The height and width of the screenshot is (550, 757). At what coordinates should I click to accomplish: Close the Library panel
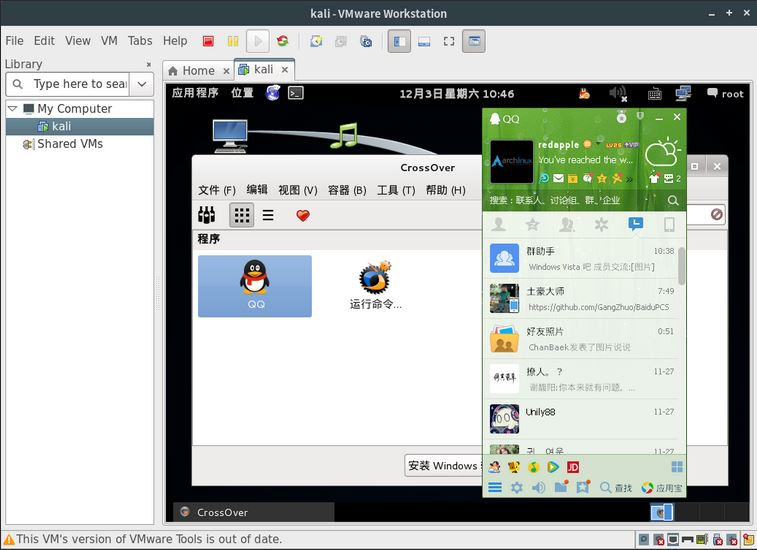[x=149, y=64]
